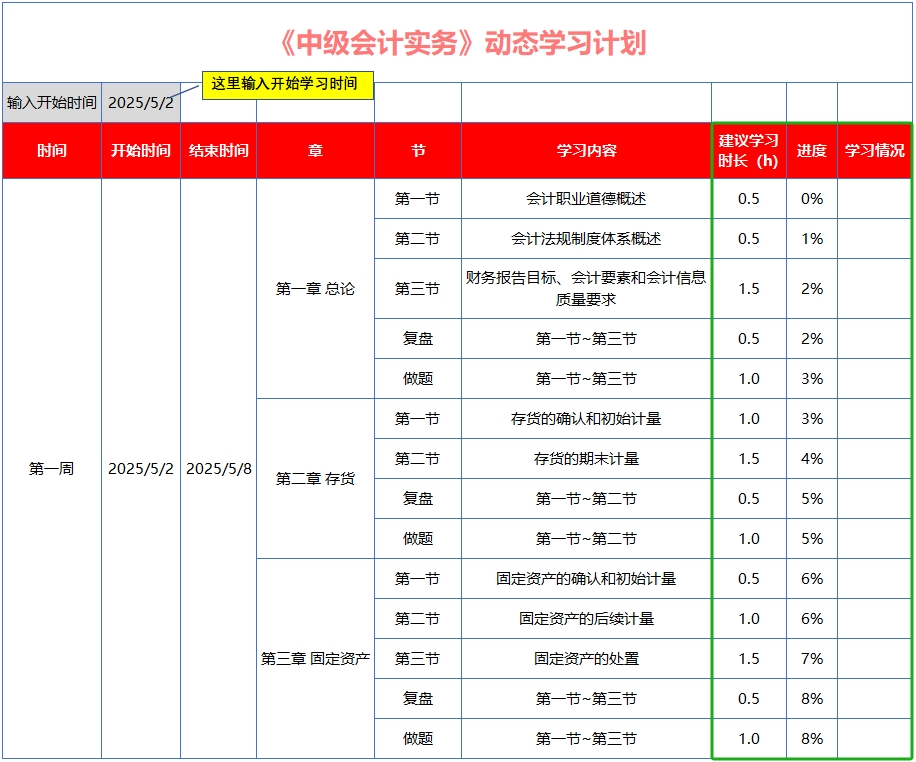Click the 第一周 time period cell

tap(50, 469)
